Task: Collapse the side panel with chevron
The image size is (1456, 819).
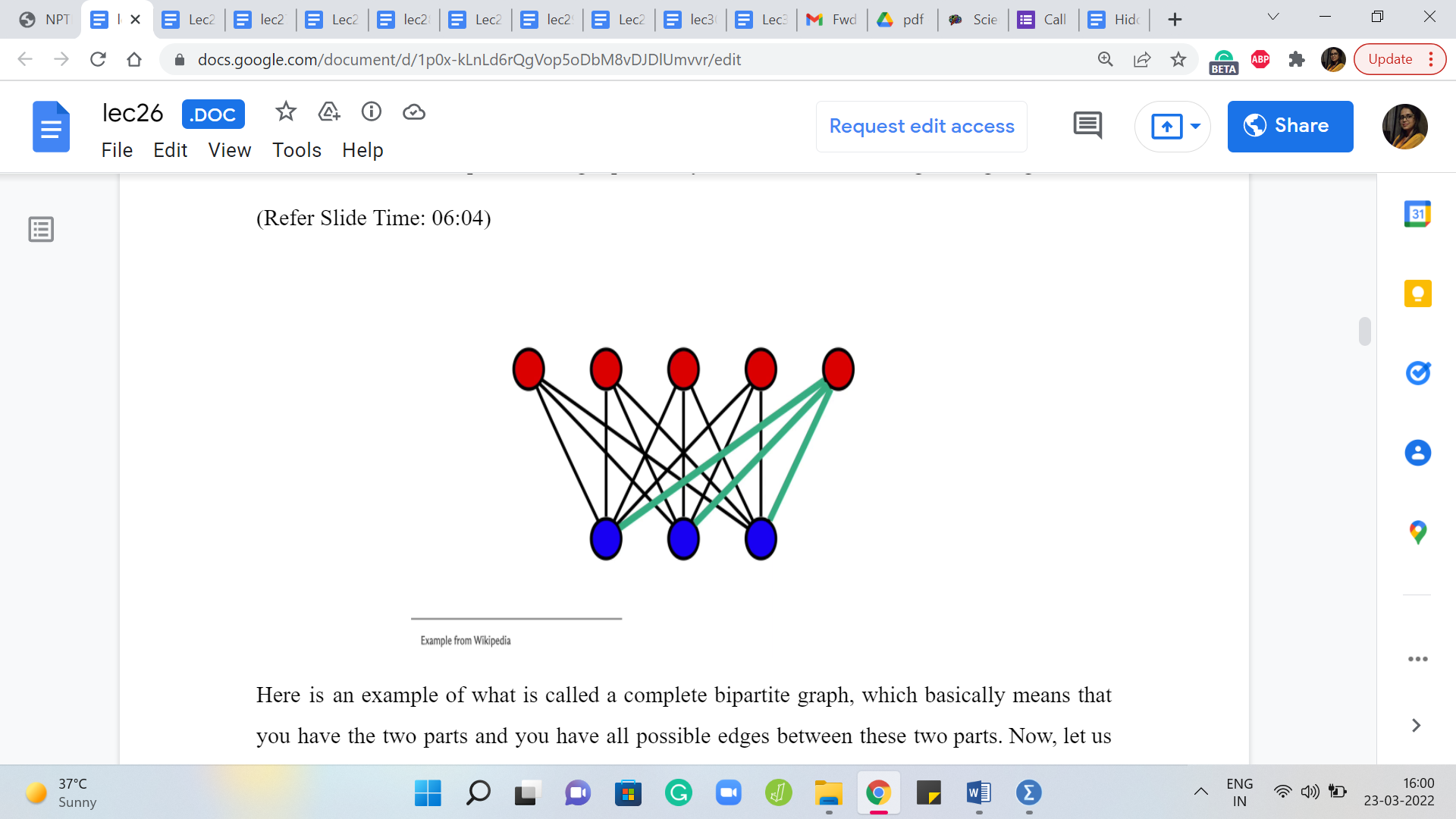Action: [x=1416, y=725]
